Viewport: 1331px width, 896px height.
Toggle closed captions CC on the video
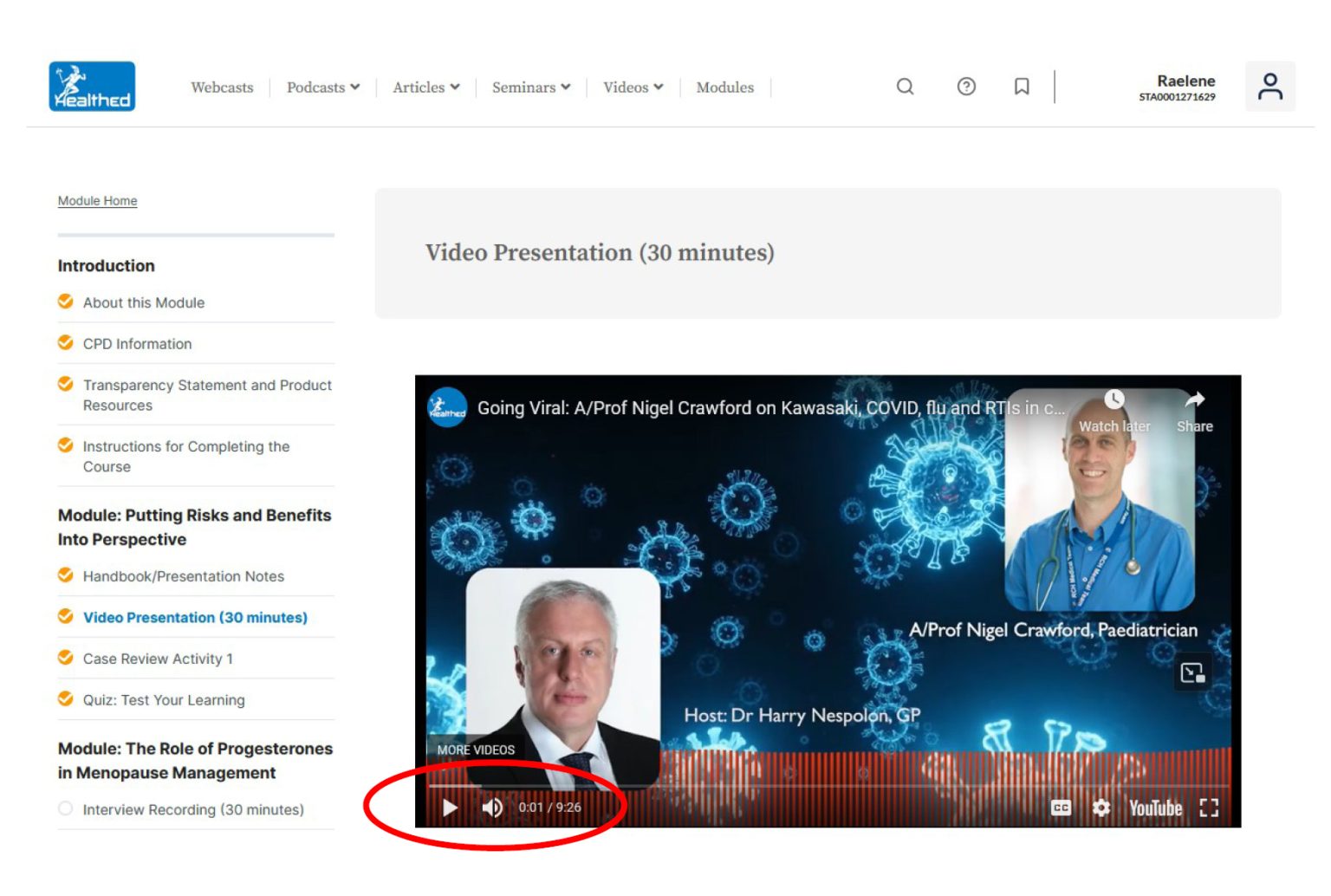click(x=1061, y=808)
